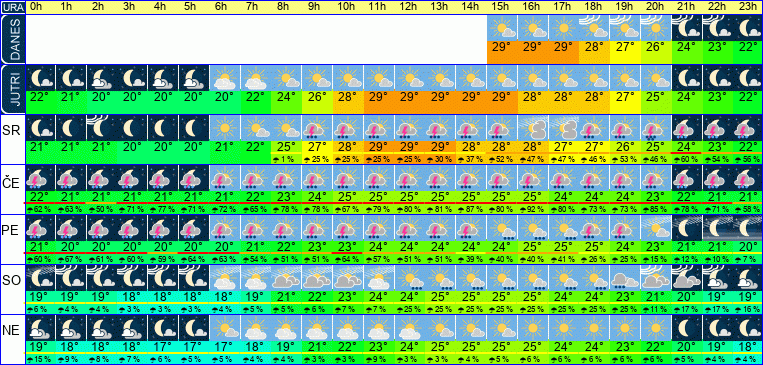Click the DANES 15h sunny weather icon
The width and height of the screenshot is (763, 365).
503,28
